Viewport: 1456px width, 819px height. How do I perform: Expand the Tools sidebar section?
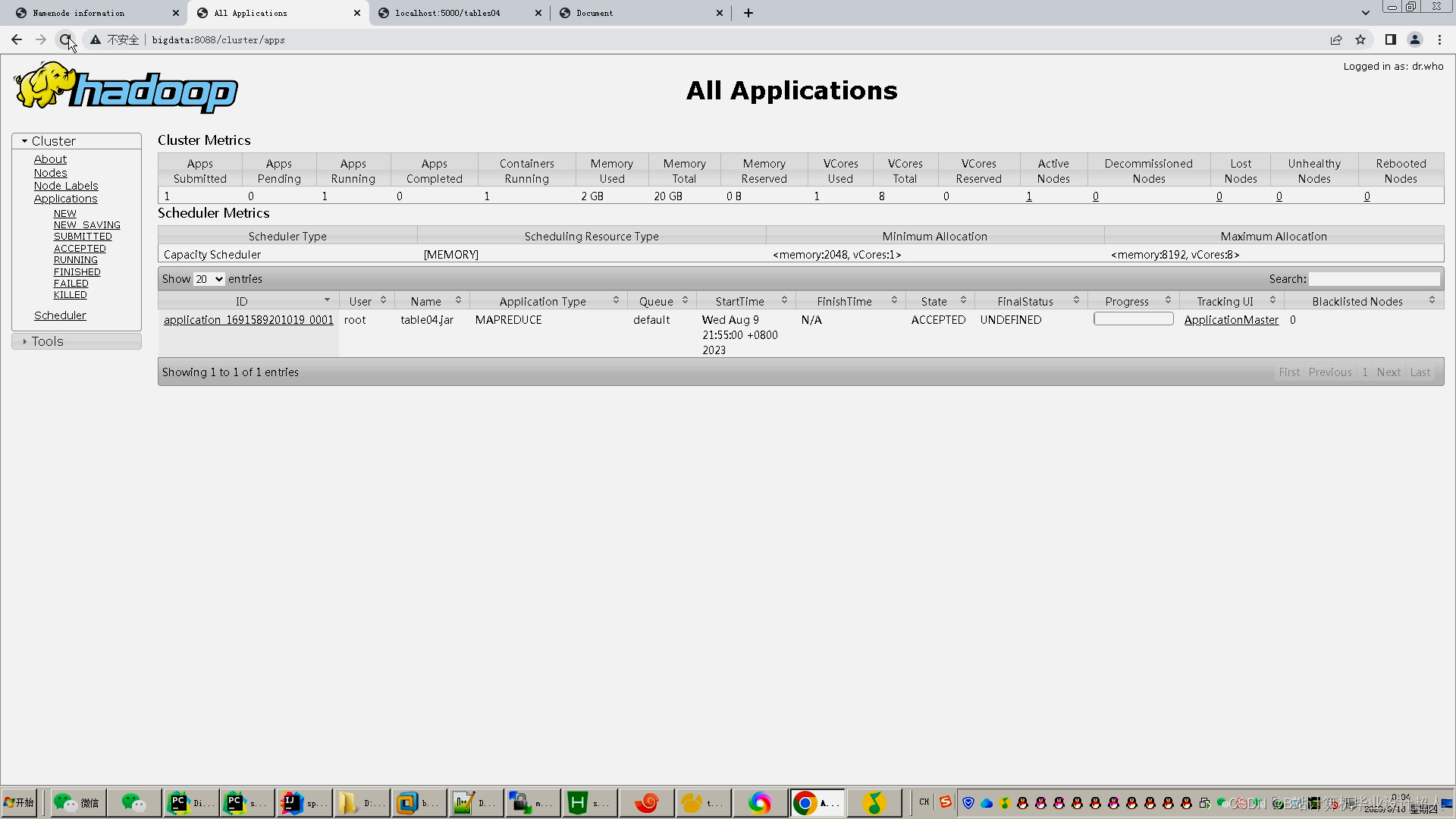coord(47,341)
